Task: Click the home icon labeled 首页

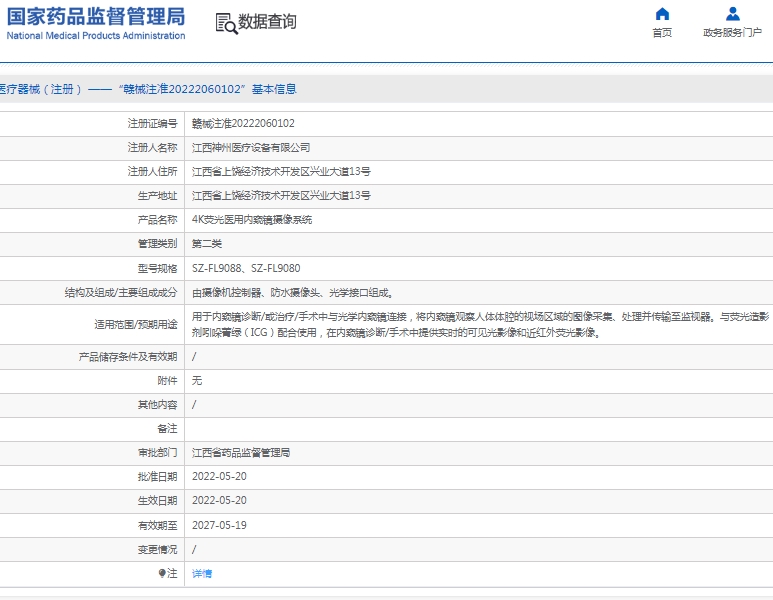Action: (662, 14)
